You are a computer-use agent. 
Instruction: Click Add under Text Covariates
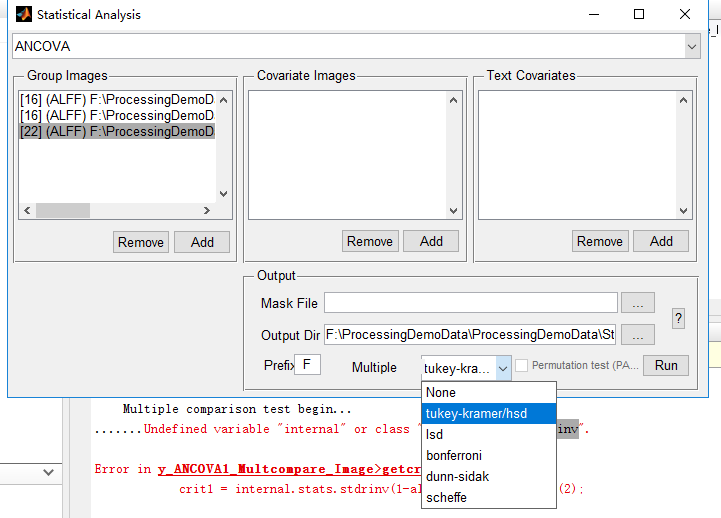[x=661, y=241]
